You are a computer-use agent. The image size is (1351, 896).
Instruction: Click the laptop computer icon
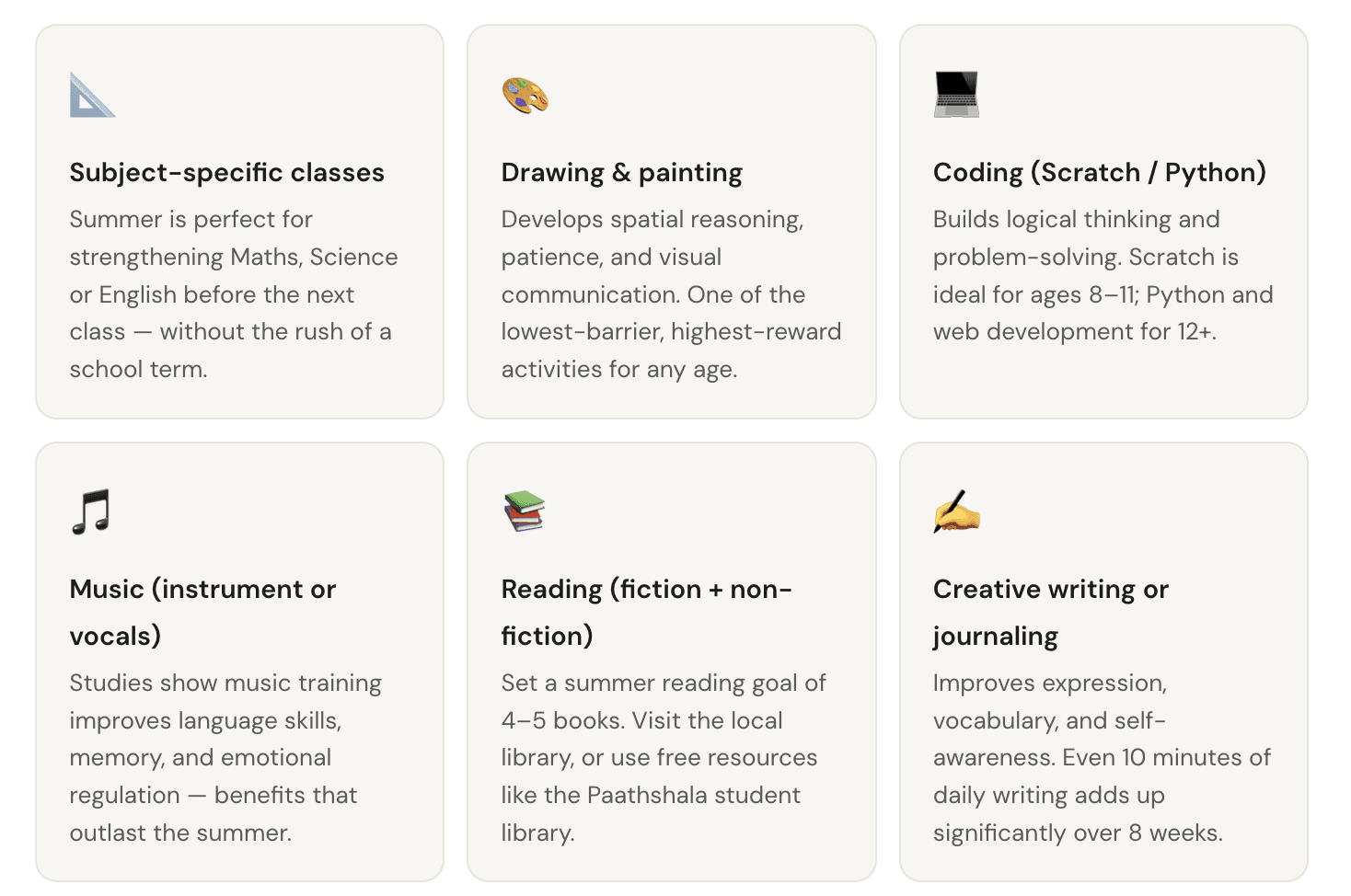[956, 95]
